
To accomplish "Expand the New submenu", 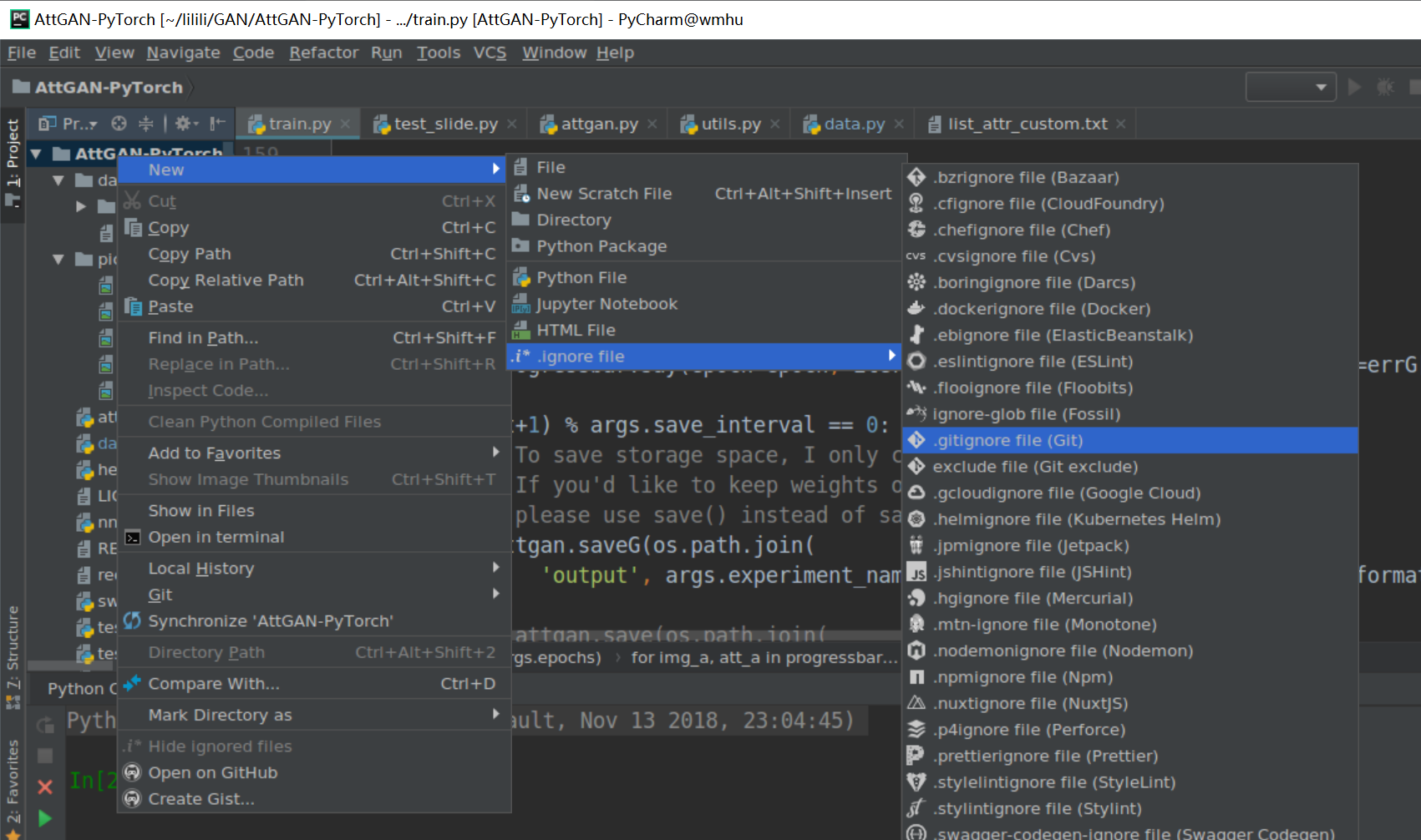I will tap(312, 170).
